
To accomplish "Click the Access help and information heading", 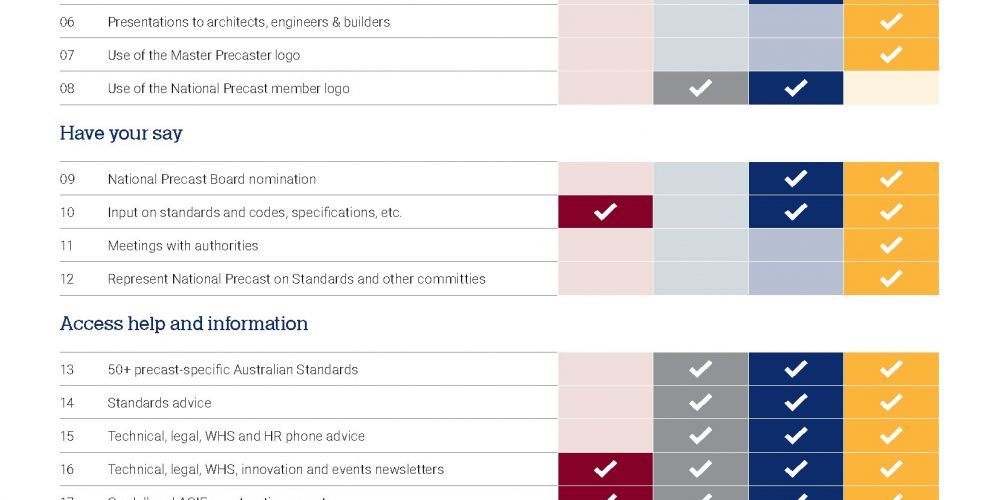I will pos(184,324).
